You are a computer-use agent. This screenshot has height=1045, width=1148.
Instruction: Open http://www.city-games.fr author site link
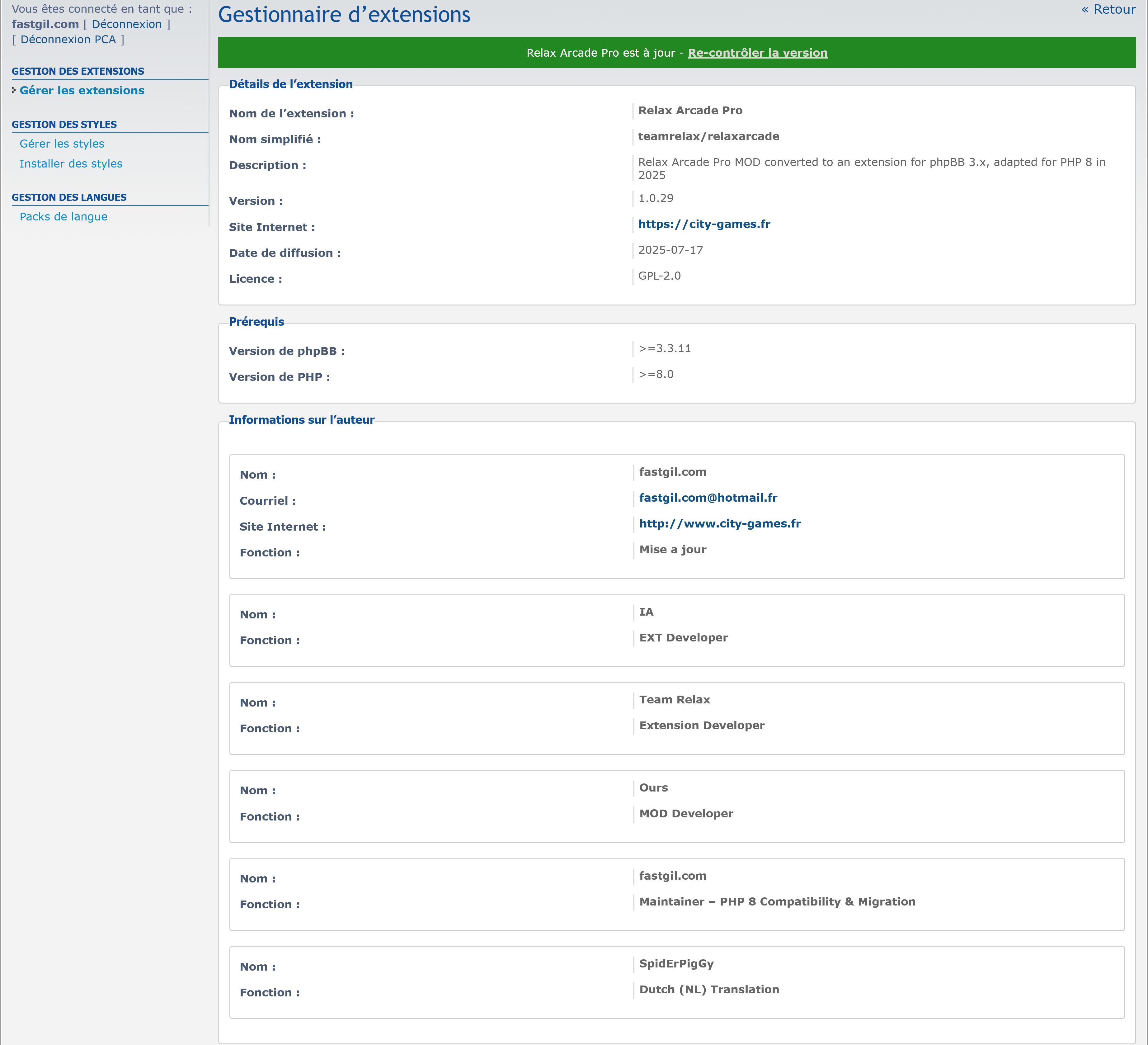(x=719, y=523)
